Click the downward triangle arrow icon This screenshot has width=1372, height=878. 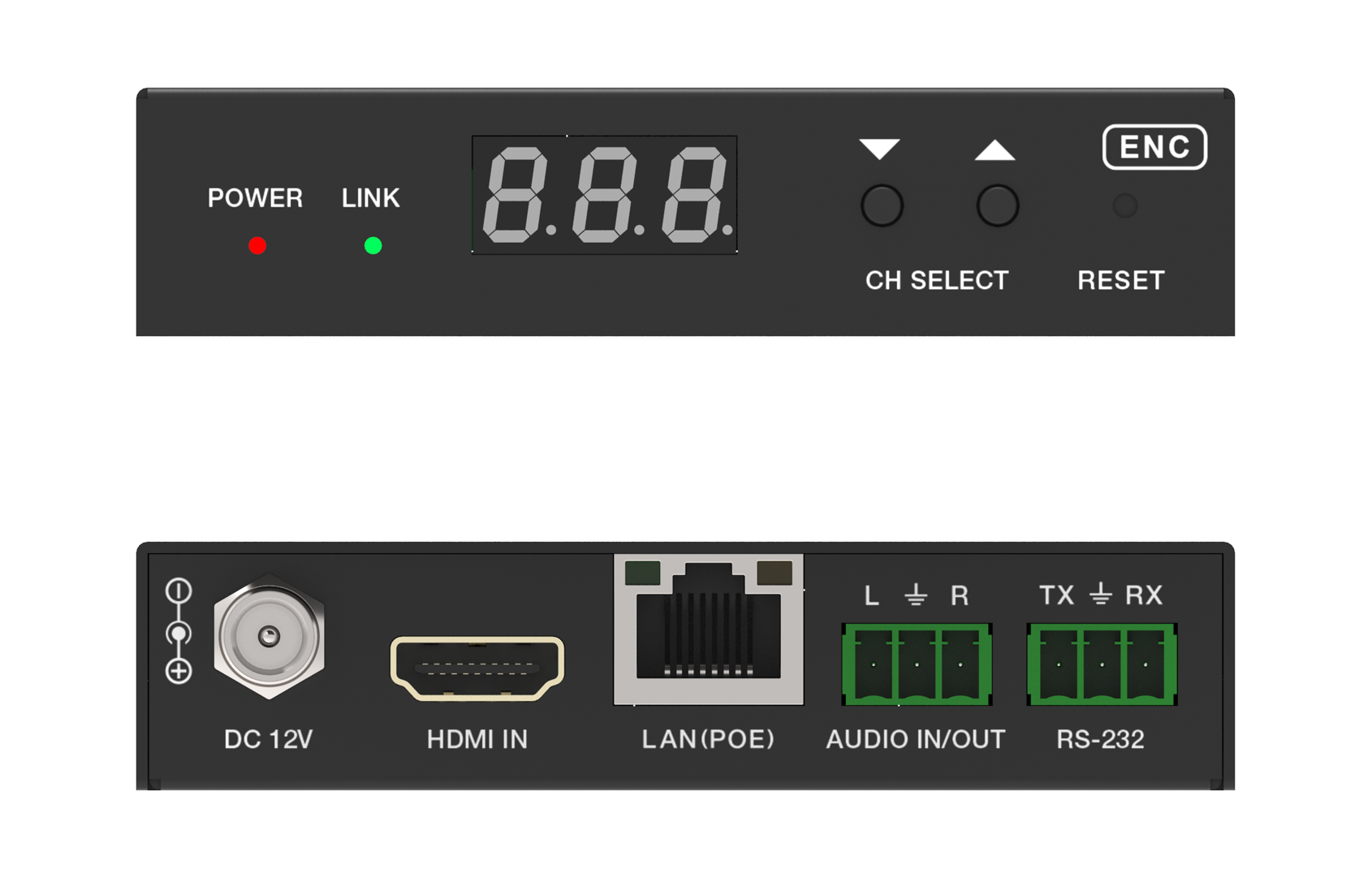coord(880,149)
